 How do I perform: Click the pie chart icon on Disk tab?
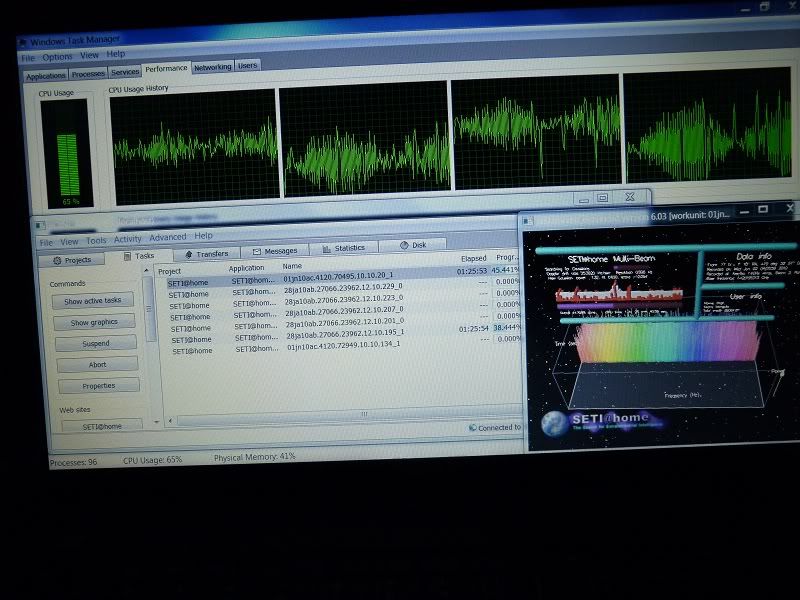[403, 245]
